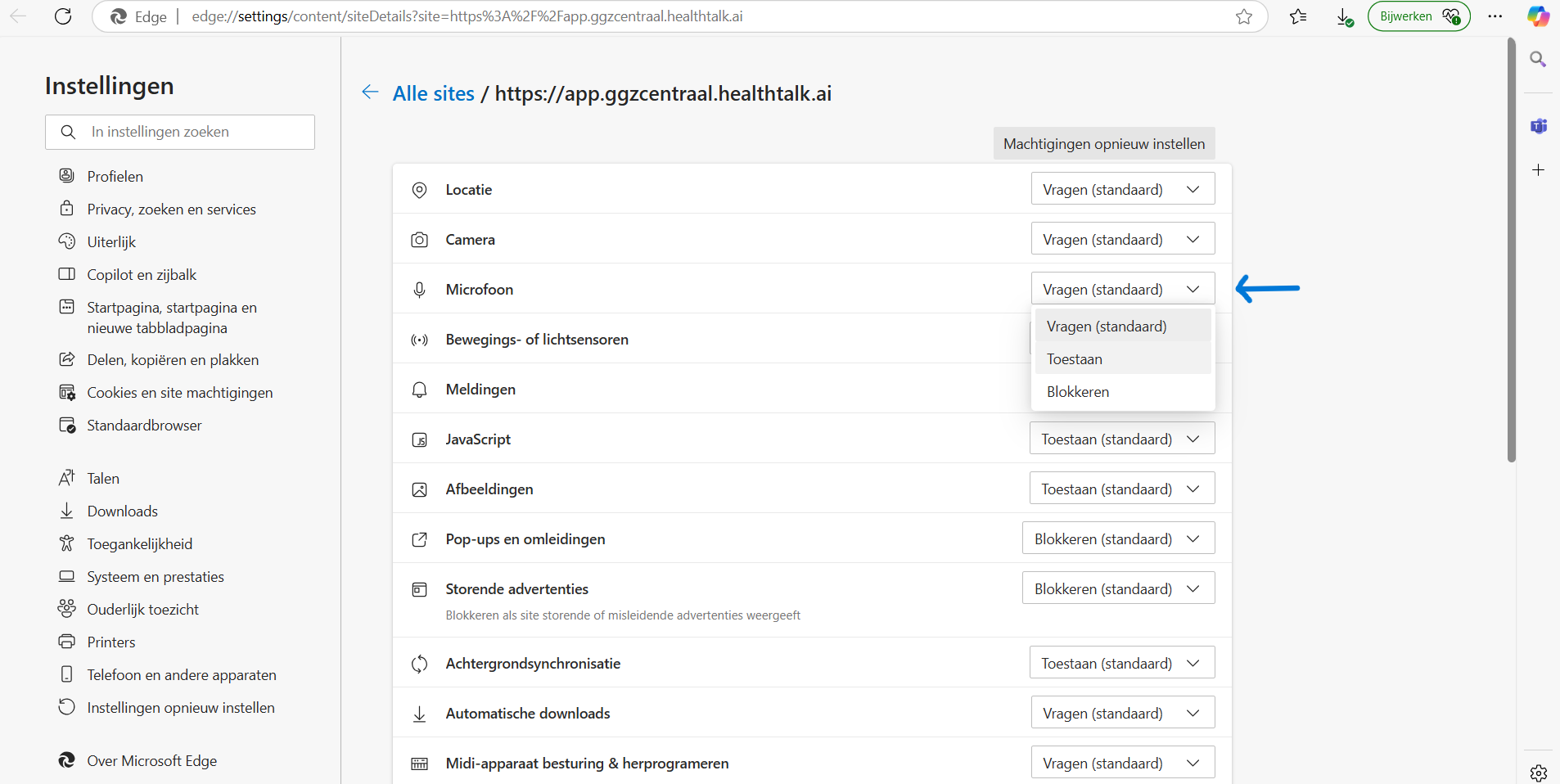Image resolution: width=1560 pixels, height=784 pixels.
Task: Click the sidebar search magnifier icon
Action: [1538, 60]
